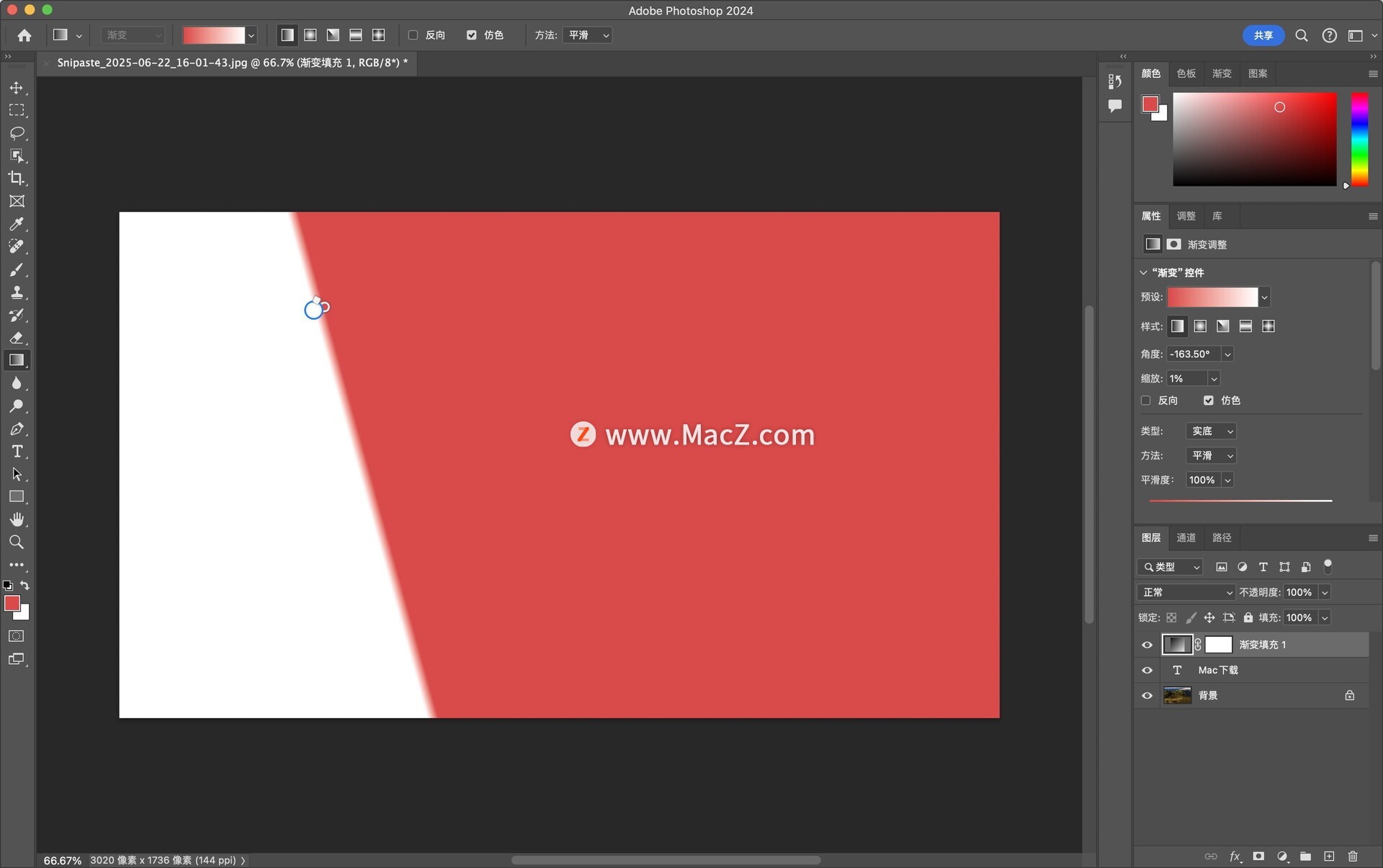Toggle Quick Mask mode

(x=17, y=636)
